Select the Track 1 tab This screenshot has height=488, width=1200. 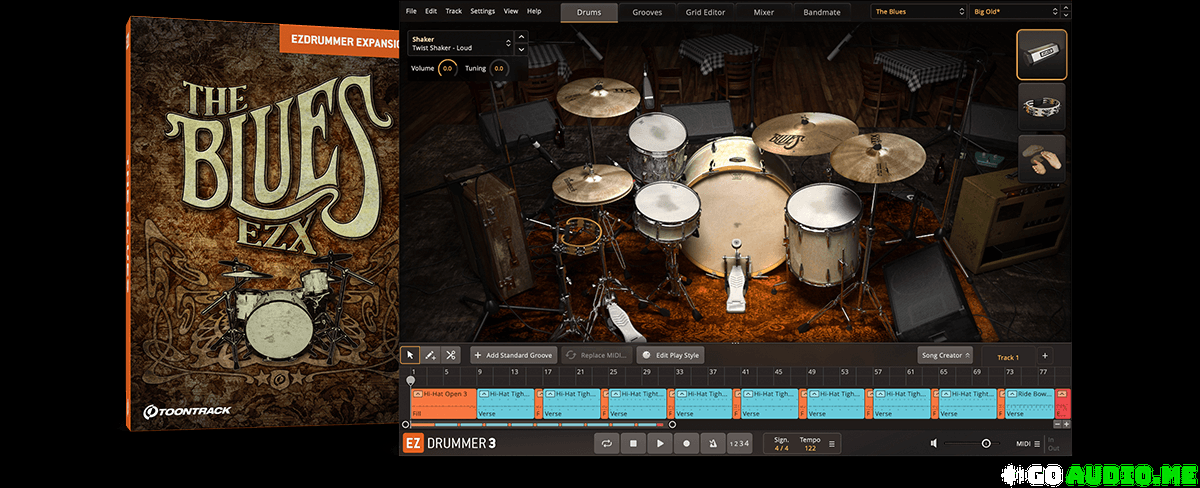pyautogui.click(x=1007, y=356)
